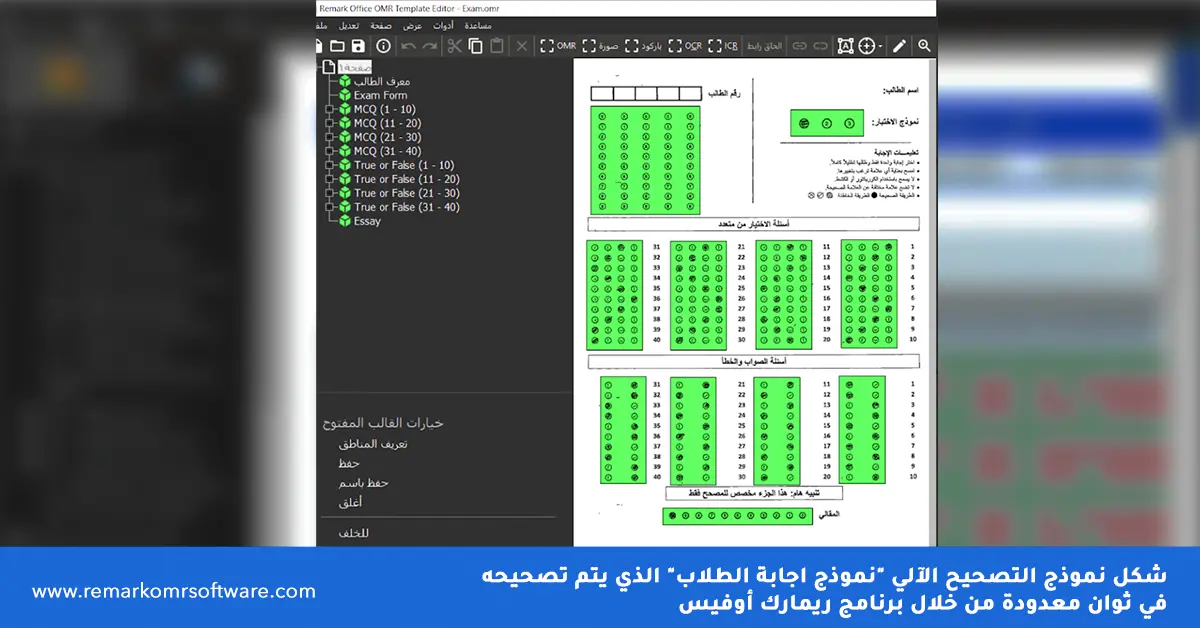Screen dimensions: 1200x628
Task: Open the عرض (View) menu
Action: (411, 25)
